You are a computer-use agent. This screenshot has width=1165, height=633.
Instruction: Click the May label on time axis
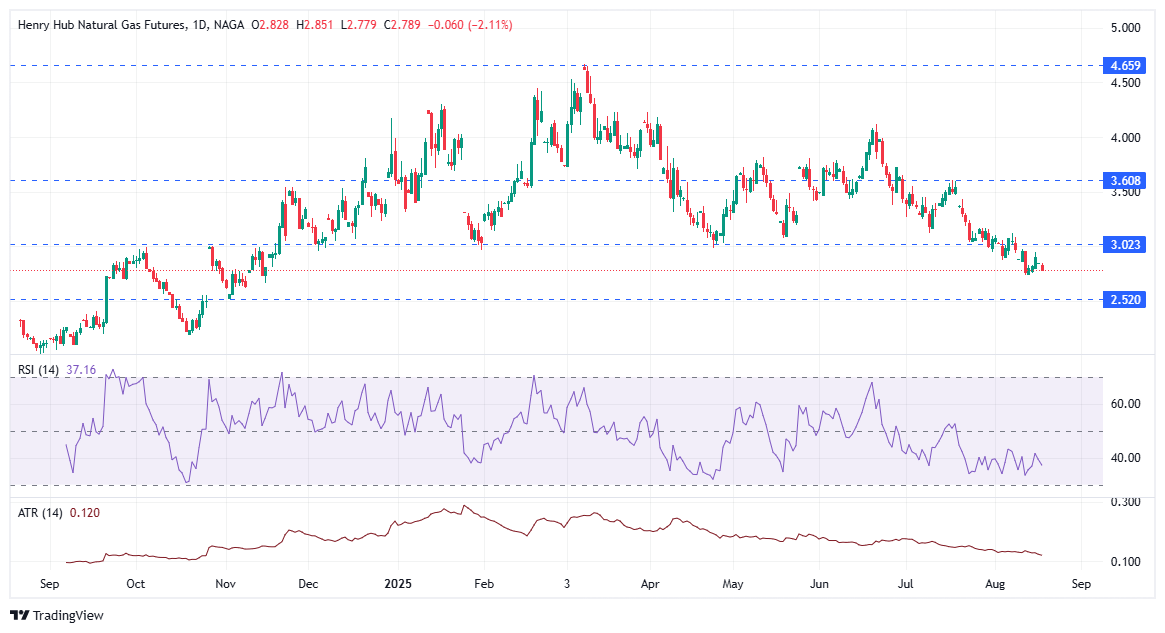point(733,583)
